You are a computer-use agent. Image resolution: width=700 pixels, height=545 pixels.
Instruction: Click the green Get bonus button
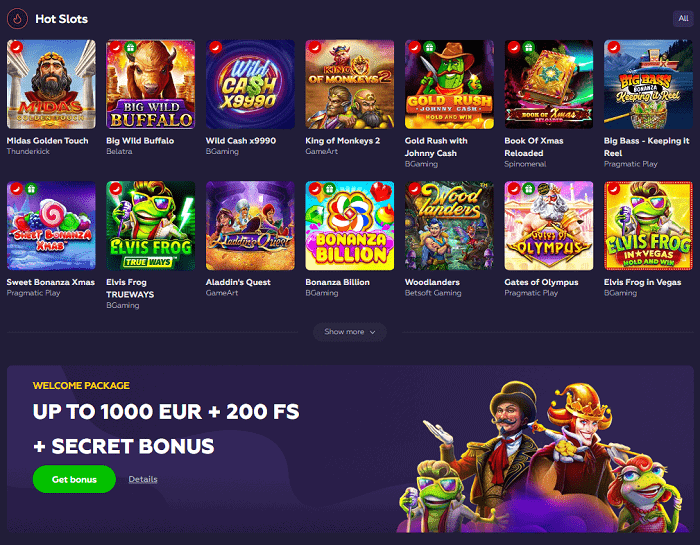74,479
